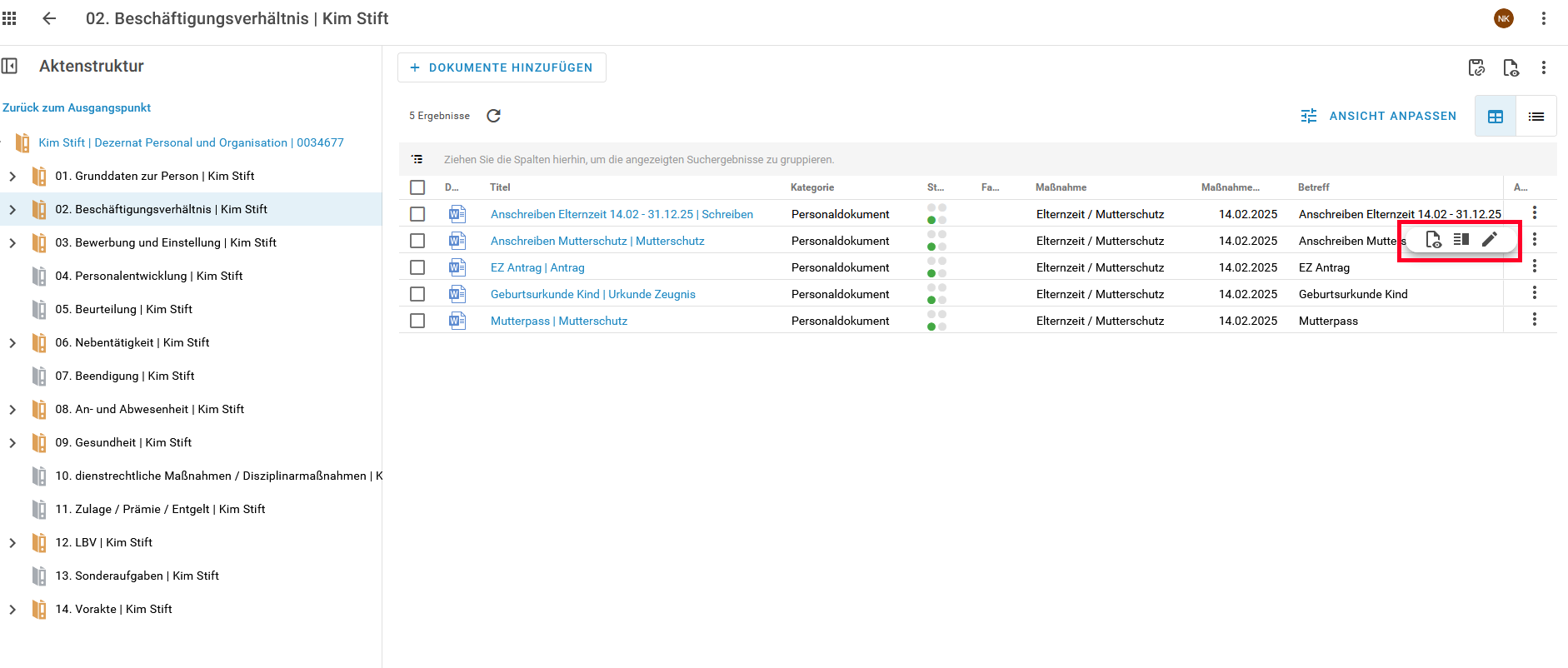Click Dokumente hinzufügen button
The height and width of the screenshot is (668, 1568).
[x=502, y=67]
